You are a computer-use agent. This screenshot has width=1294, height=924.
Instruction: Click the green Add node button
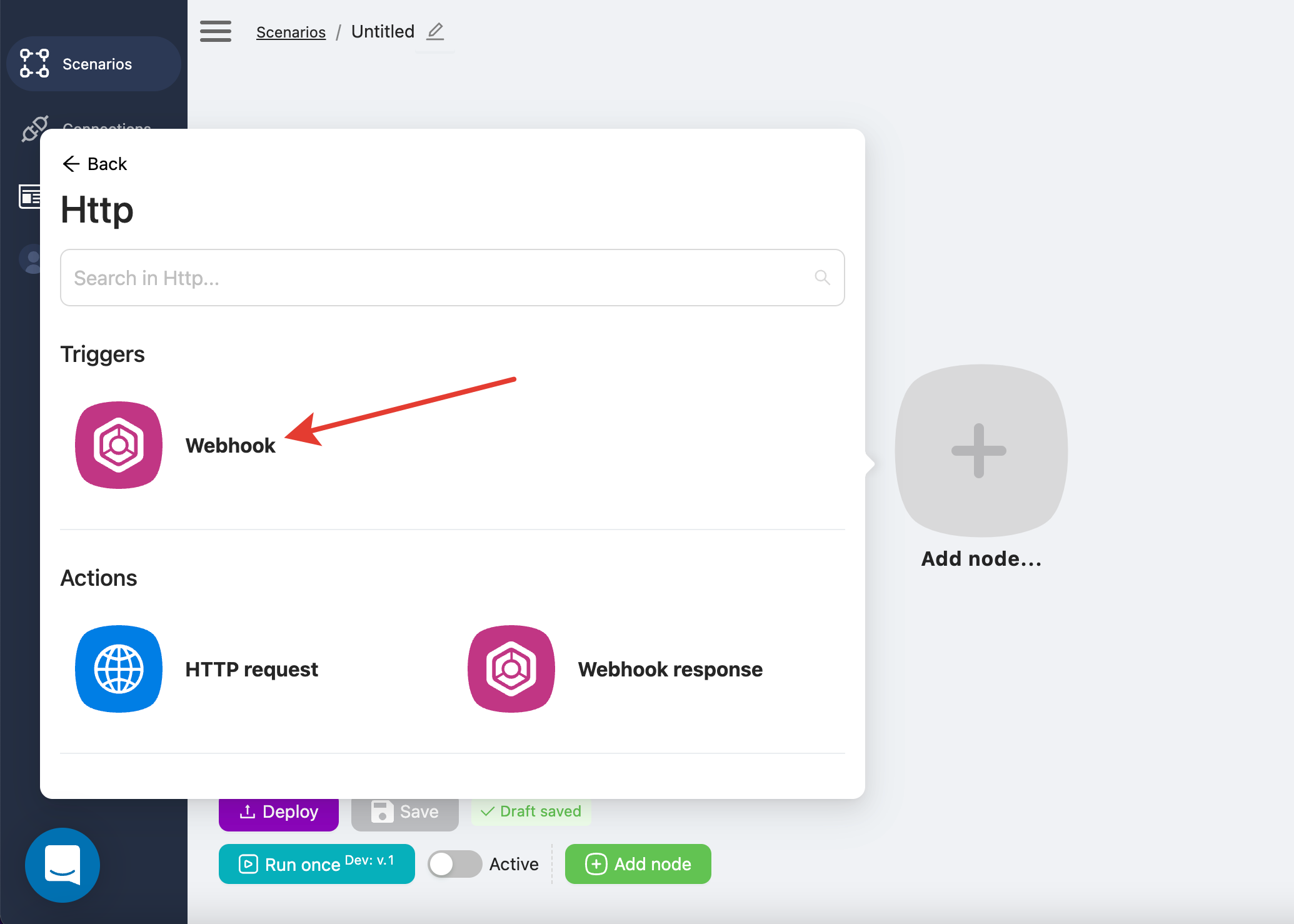[x=638, y=864]
